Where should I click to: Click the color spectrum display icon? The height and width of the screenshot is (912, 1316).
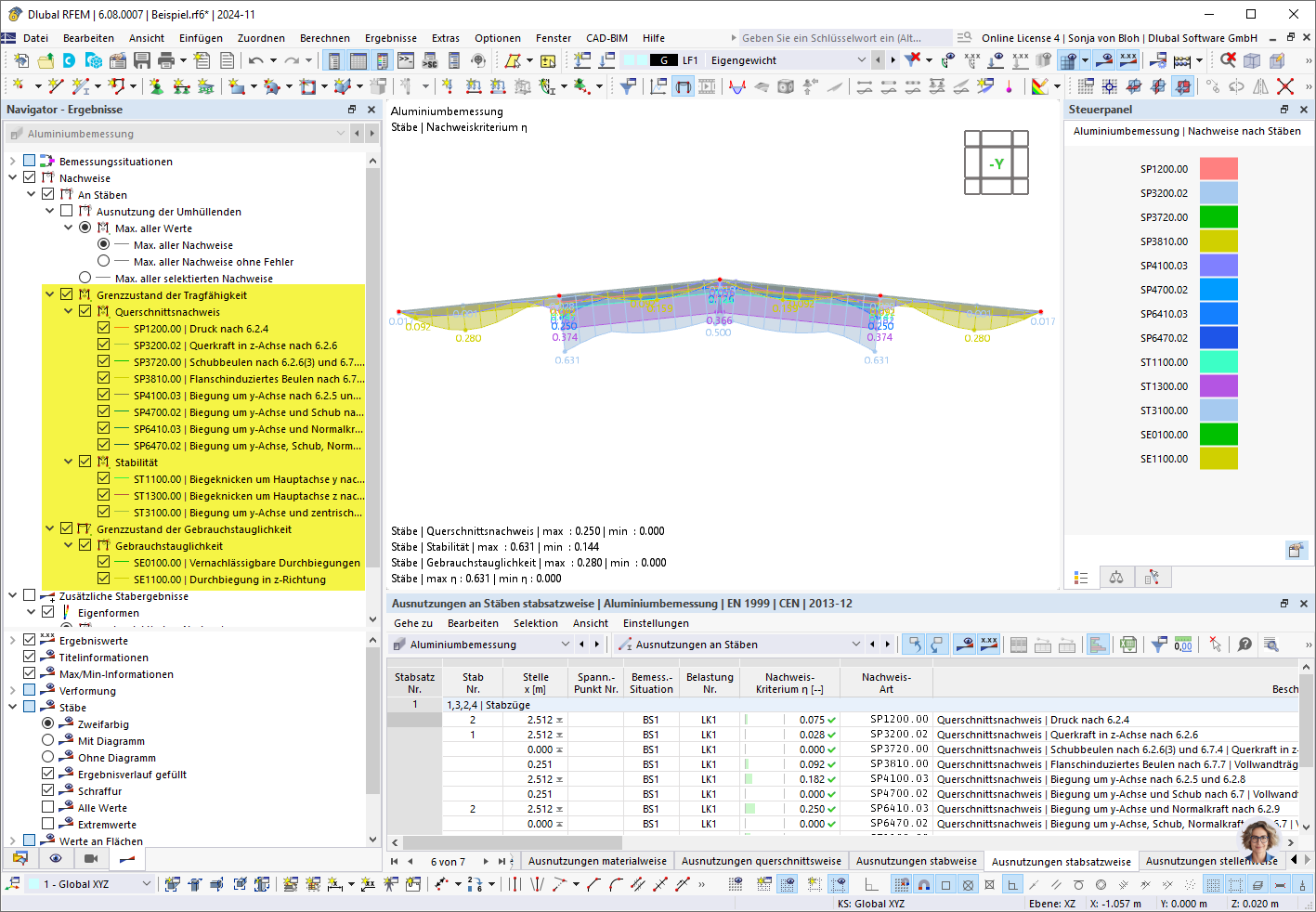(x=1040, y=86)
